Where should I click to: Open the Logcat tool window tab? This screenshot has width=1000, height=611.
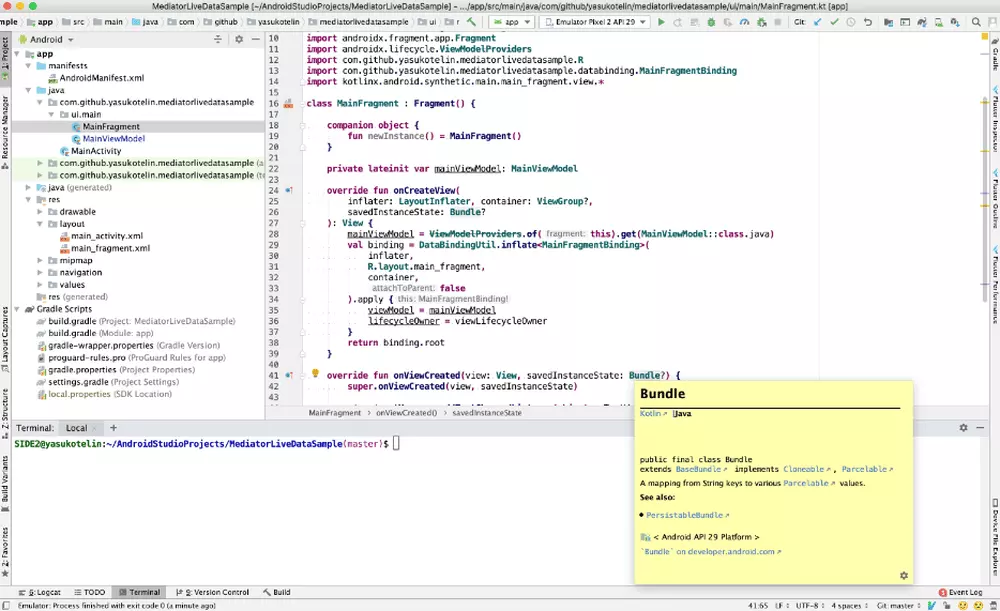coord(40,592)
